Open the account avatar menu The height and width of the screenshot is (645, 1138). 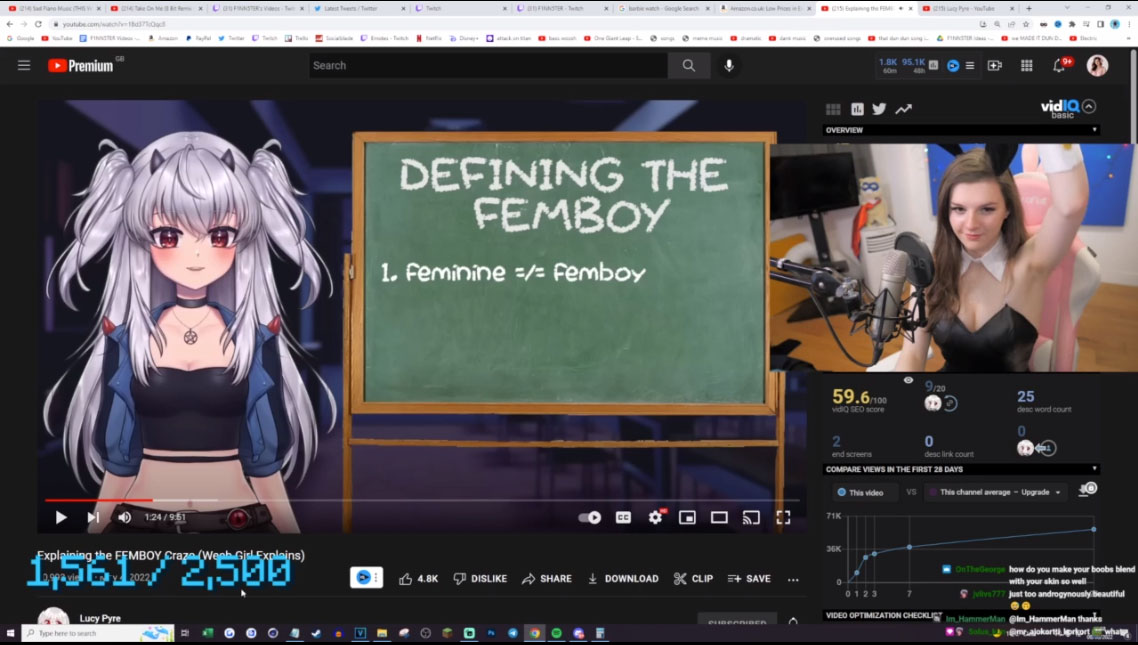pyautogui.click(x=1097, y=65)
